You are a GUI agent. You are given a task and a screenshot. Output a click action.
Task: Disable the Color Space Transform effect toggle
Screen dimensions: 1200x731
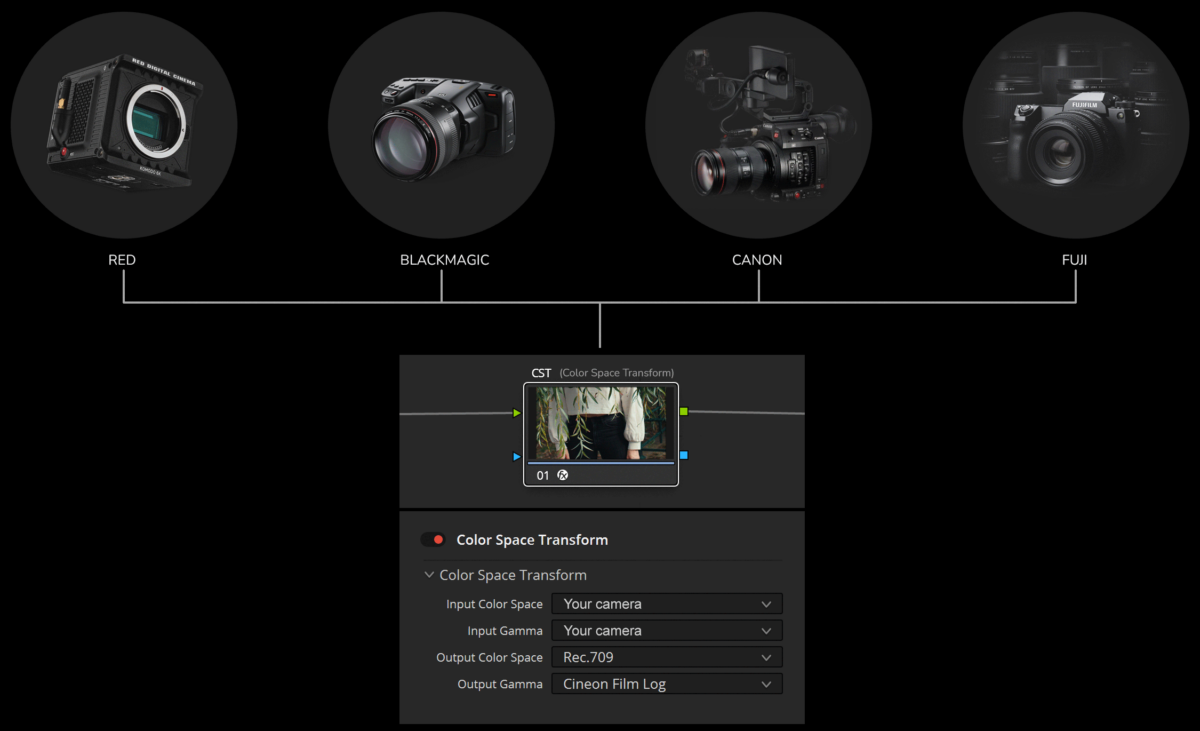tap(434, 540)
